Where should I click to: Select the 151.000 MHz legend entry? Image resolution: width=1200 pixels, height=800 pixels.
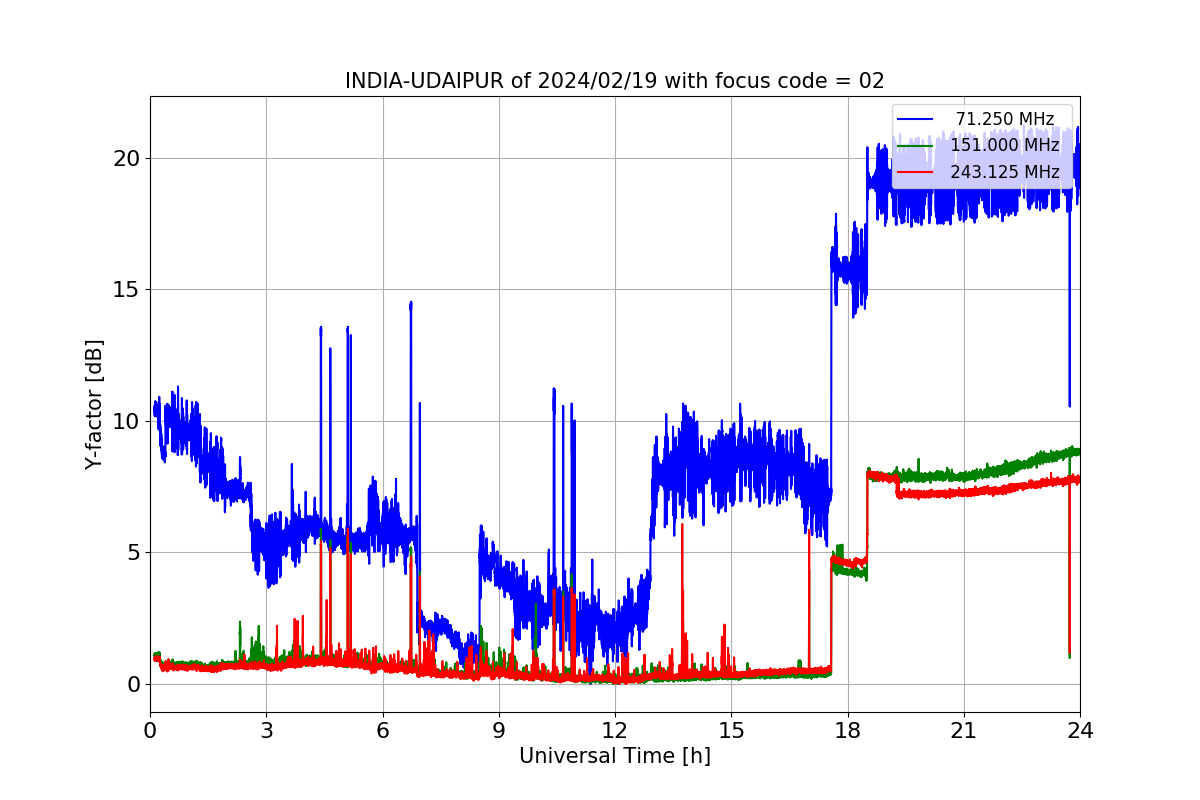tap(1004, 145)
